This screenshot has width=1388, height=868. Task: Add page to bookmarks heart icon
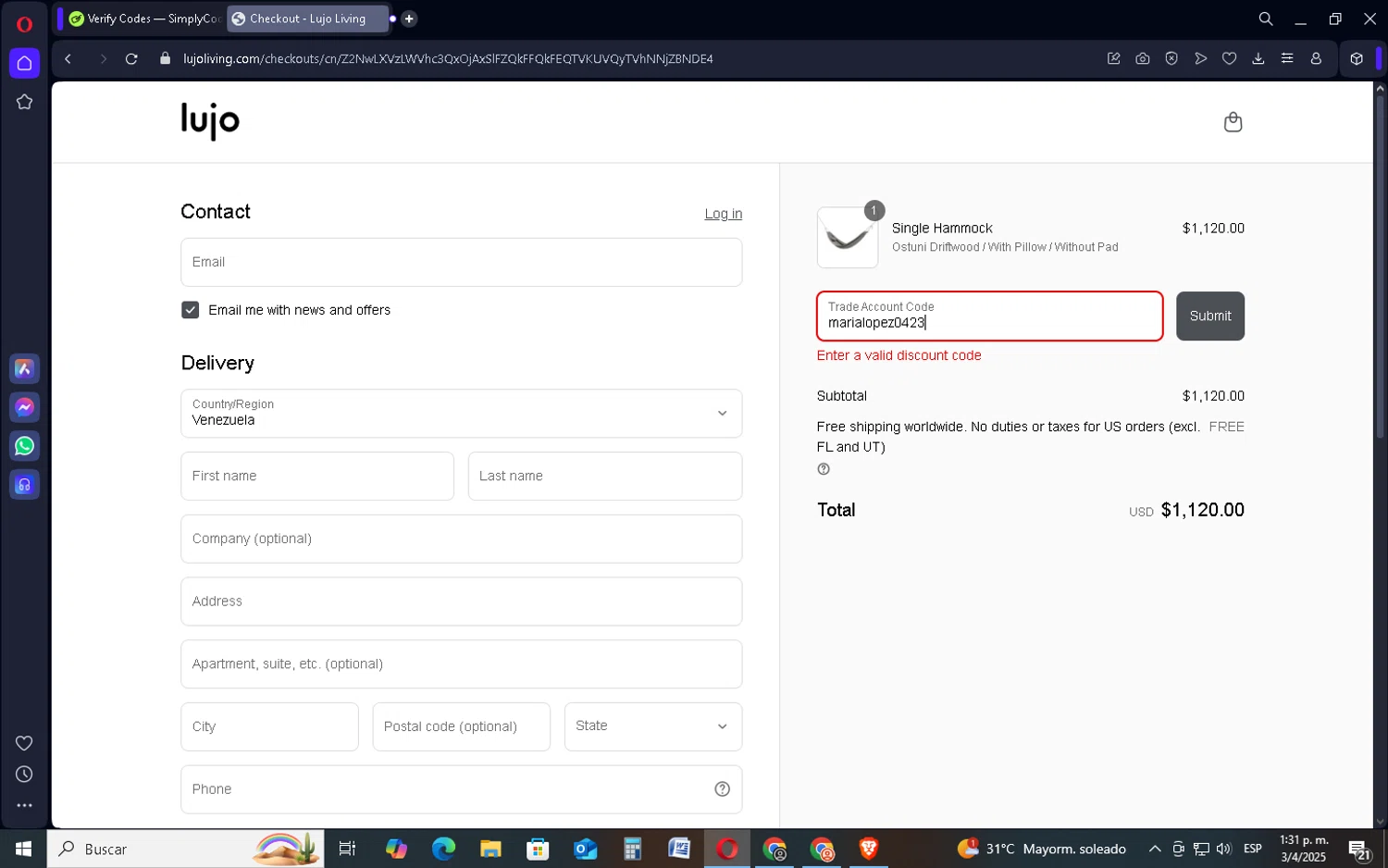click(1230, 58)
